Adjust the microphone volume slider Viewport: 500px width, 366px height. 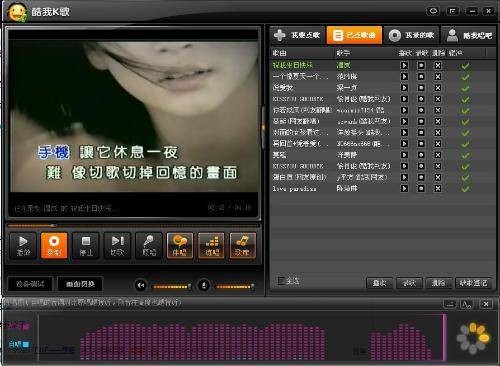click(235, 286)
